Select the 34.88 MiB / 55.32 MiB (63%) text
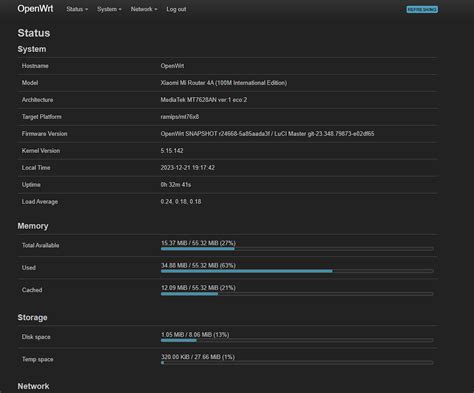 click(198, 265)
